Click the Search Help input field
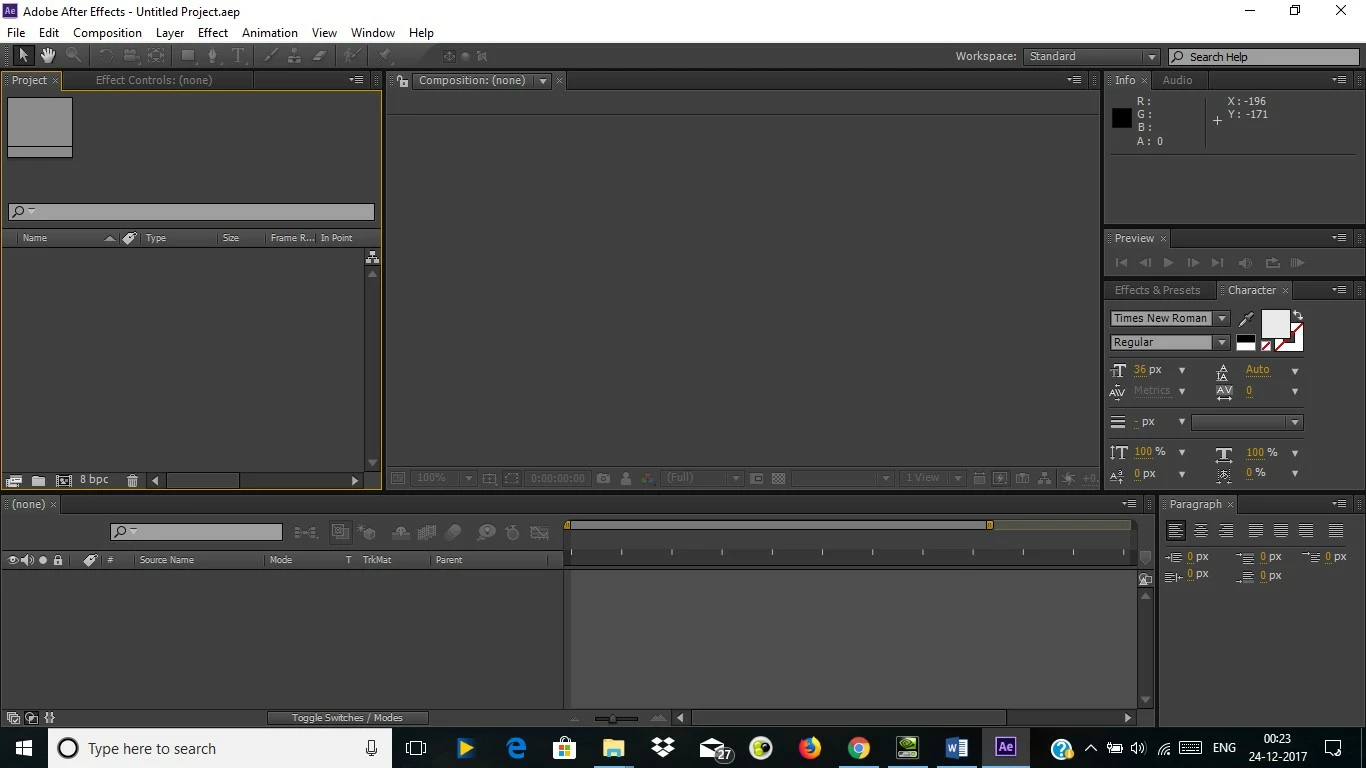 [x=1263, y=57]
